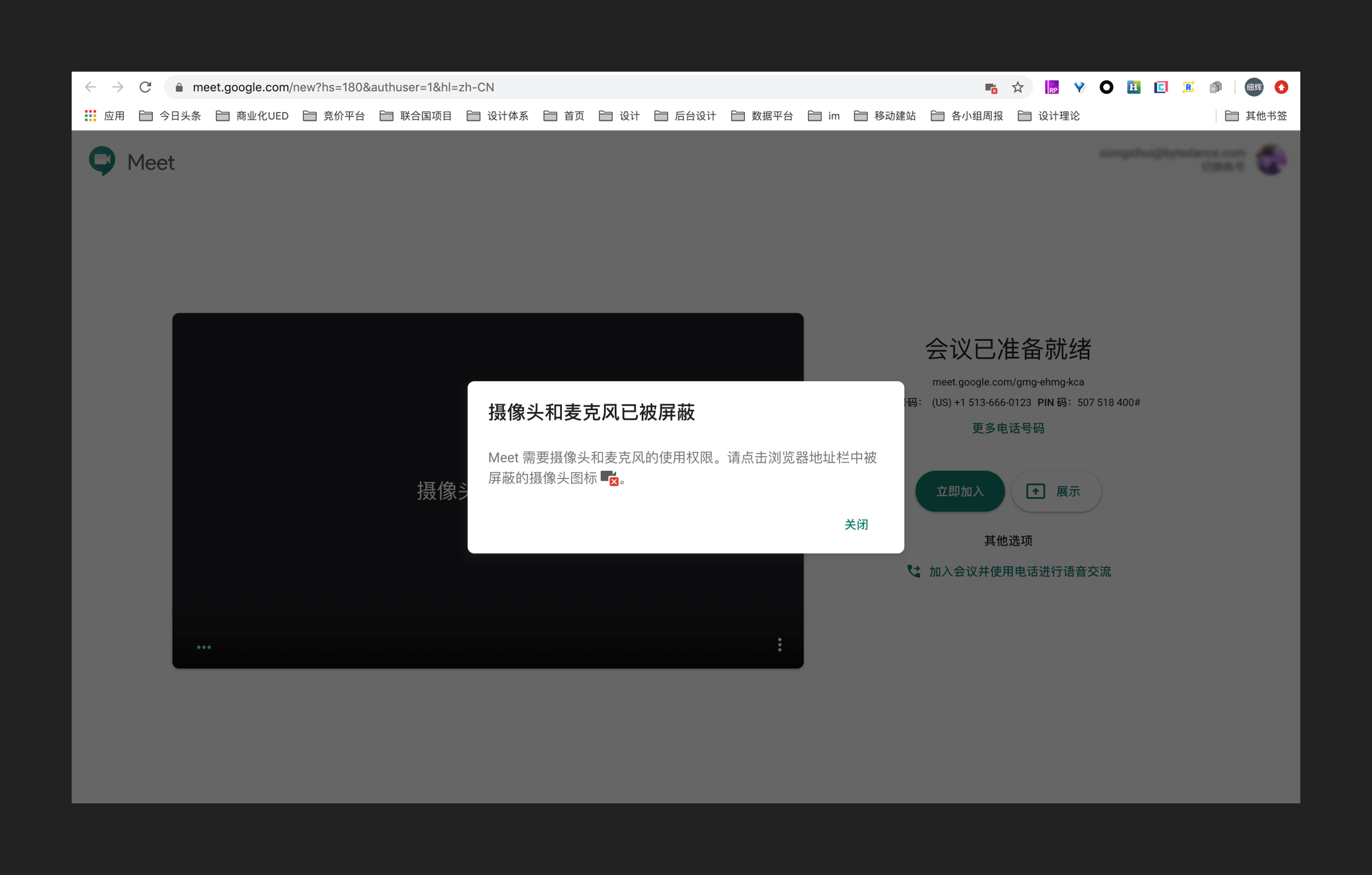Open the 今日头条 bookmark folder
This screenshot has width=1372, height=875.
click(170, 116)
